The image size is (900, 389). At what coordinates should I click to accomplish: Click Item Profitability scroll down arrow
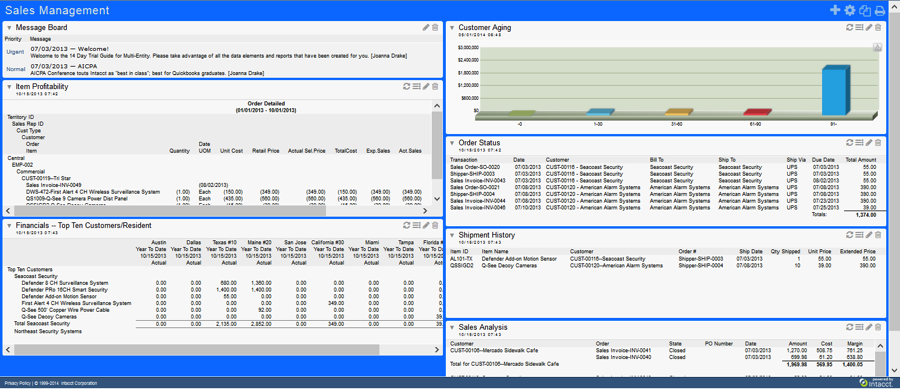pos(436,199)
